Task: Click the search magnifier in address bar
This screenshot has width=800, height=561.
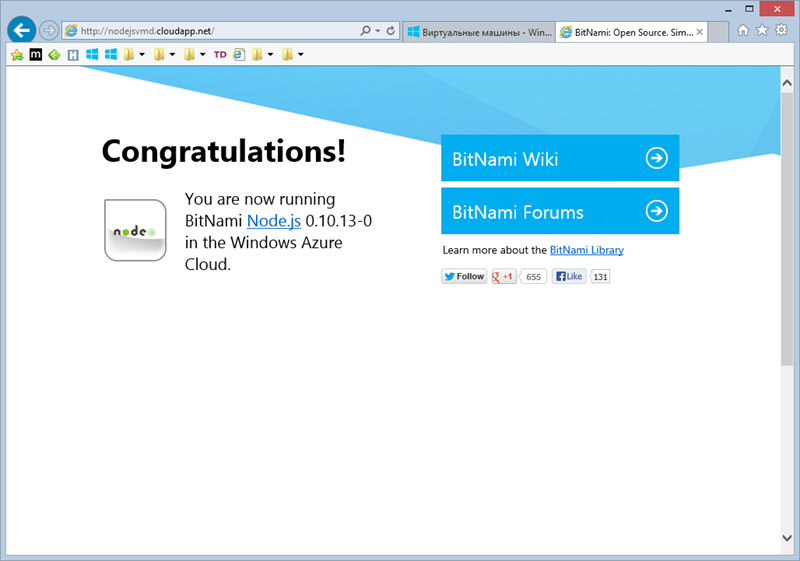Action: point(365,31)
